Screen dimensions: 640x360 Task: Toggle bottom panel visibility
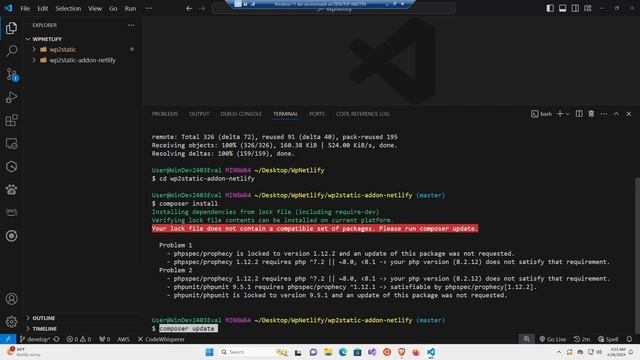click(x=562, y=8)
